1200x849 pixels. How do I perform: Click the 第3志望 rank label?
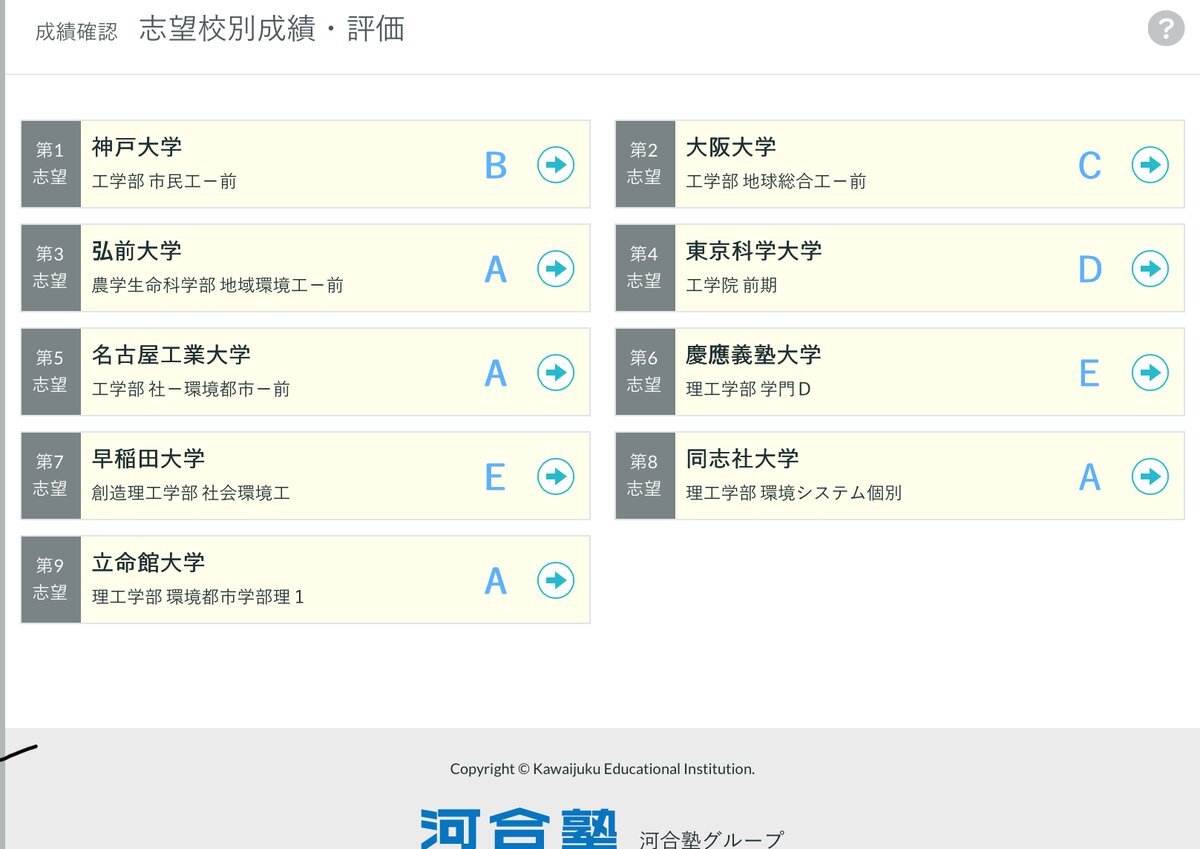click(x=50, y=268)
